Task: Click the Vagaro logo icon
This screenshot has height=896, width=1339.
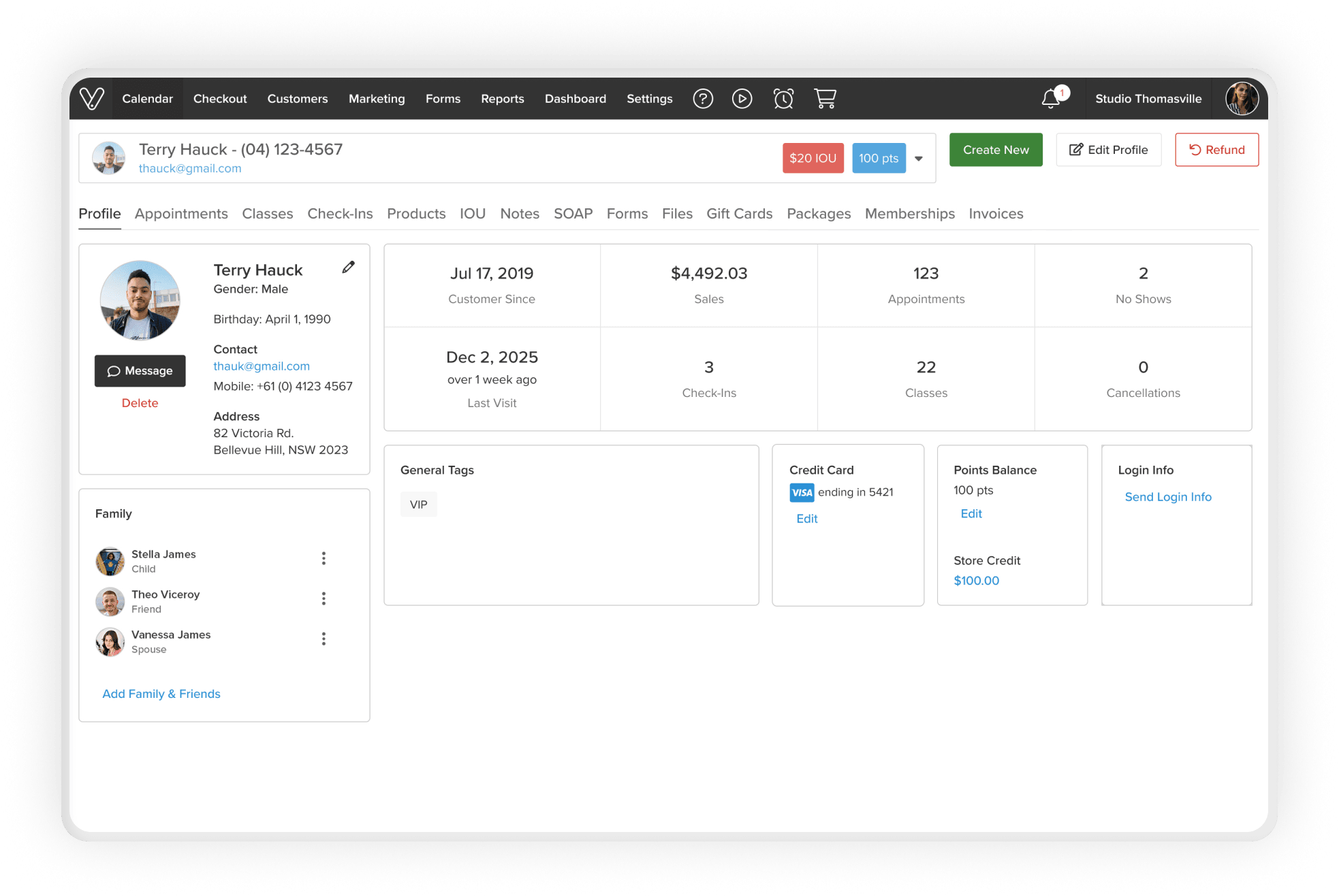Action: (92, 99)
